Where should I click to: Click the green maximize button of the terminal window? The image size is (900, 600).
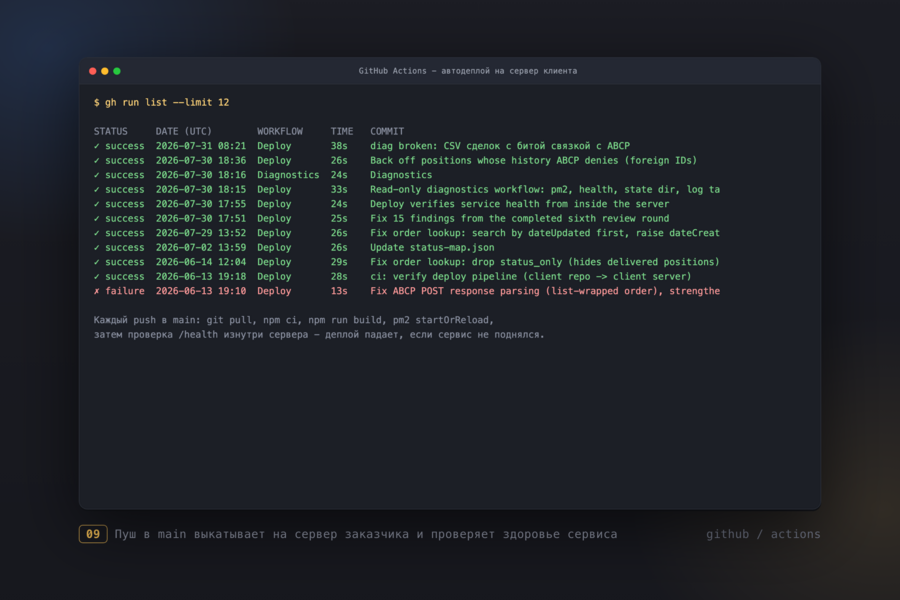[x=117, y=71]
